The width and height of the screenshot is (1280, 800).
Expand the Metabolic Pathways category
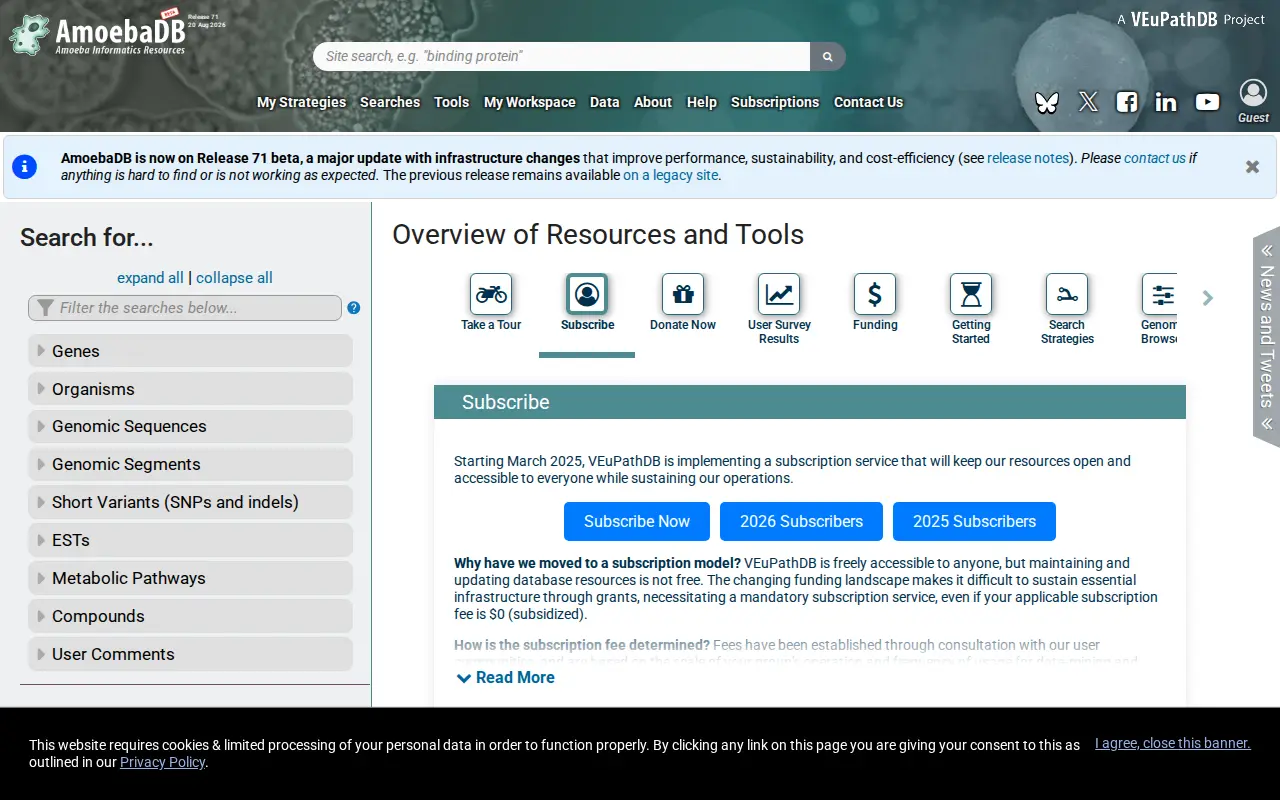tap(190, 578)
